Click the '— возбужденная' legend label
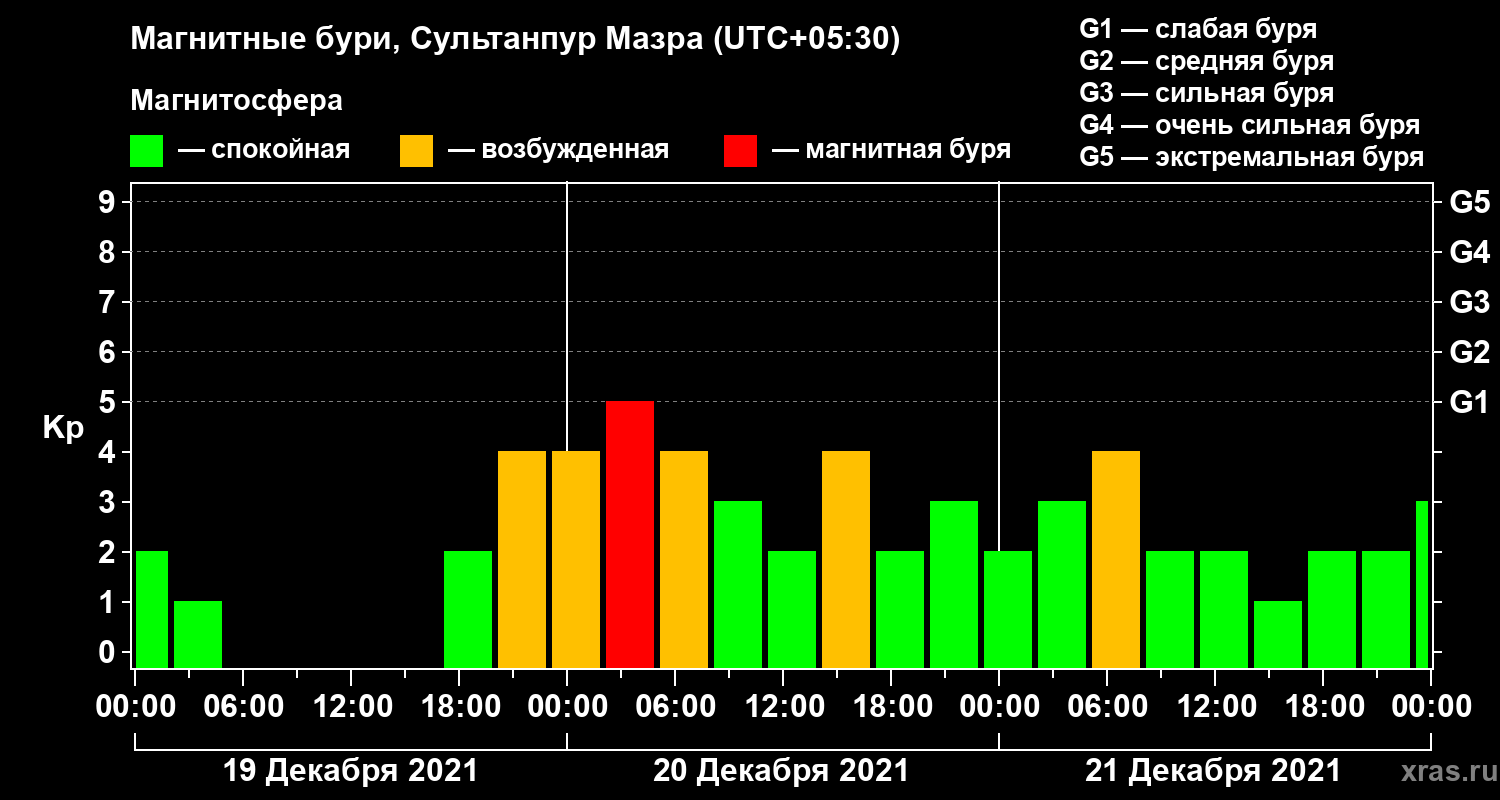Viewport: 1500px width, 800px height. coord(558,150)
